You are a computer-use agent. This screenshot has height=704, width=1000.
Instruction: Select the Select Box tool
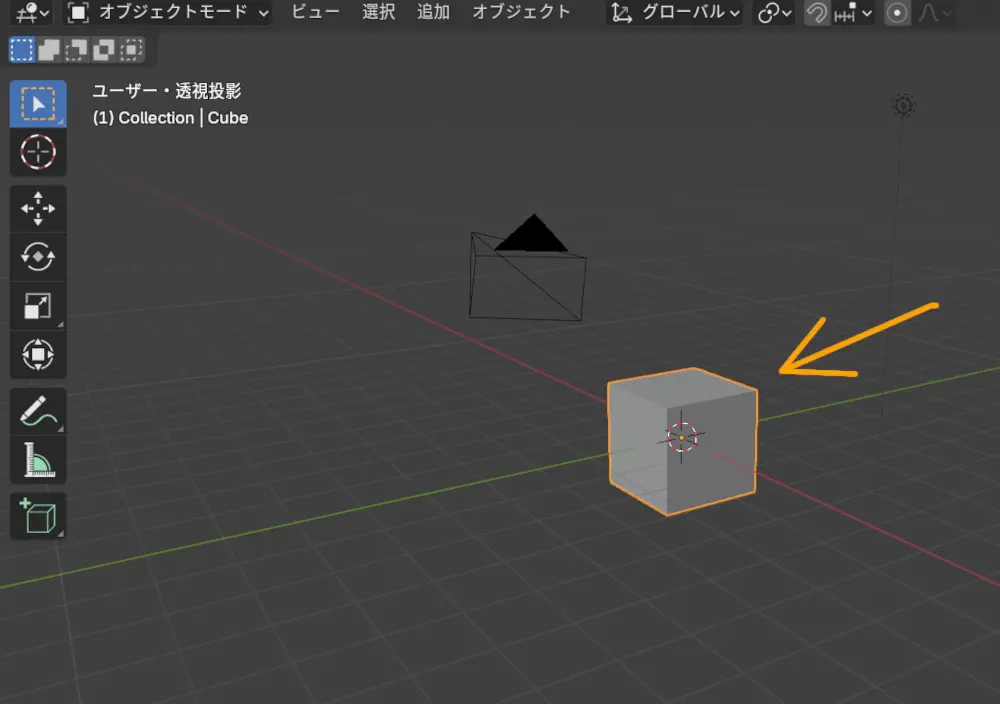(38, 104)
